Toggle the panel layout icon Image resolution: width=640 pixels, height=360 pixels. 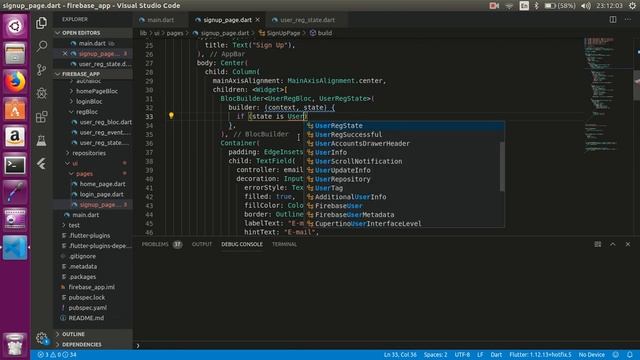click(x=598, y=244)
